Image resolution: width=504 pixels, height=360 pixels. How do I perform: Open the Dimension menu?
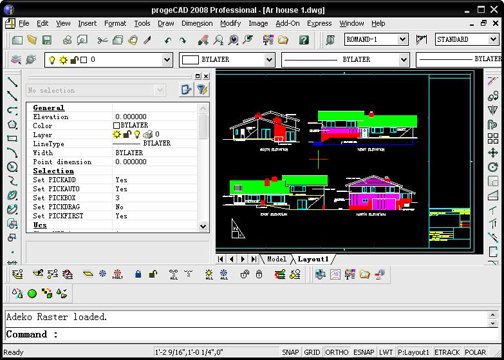click(197, 23)
